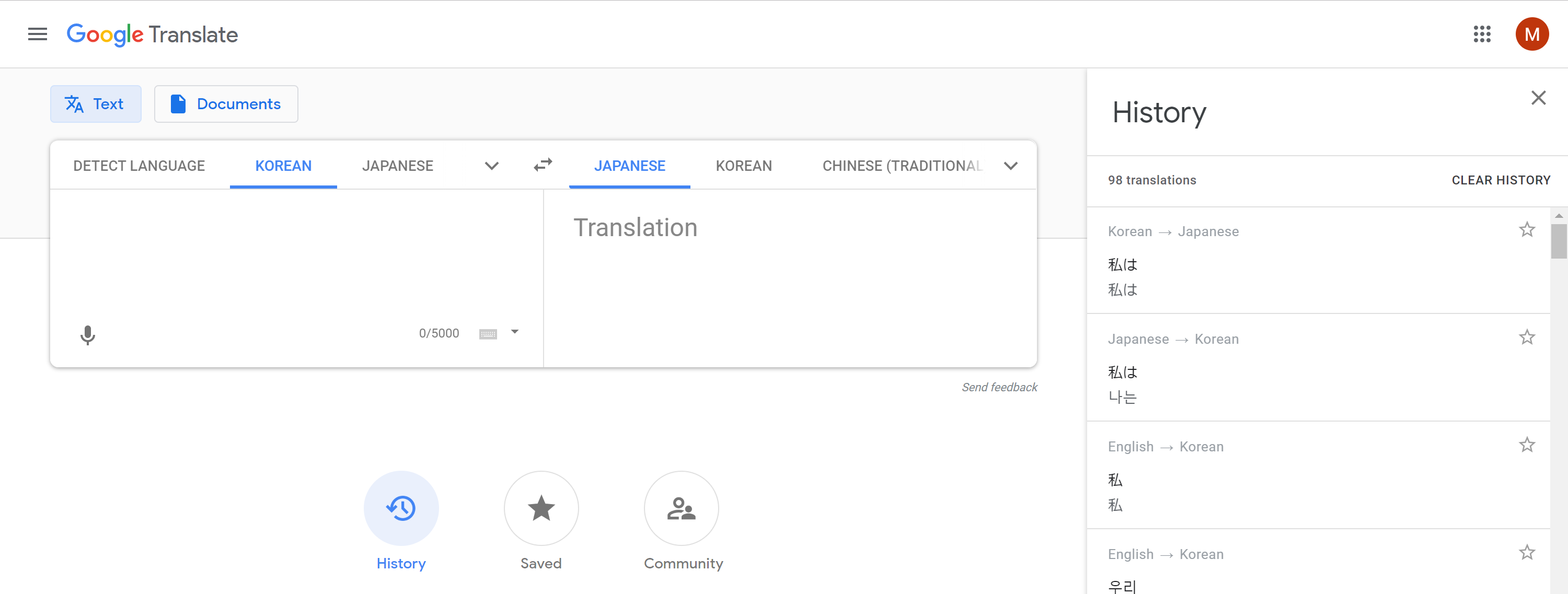Close the History panel
The width and height of the screenshot is (1568, 594).
tap(1538, 98)
